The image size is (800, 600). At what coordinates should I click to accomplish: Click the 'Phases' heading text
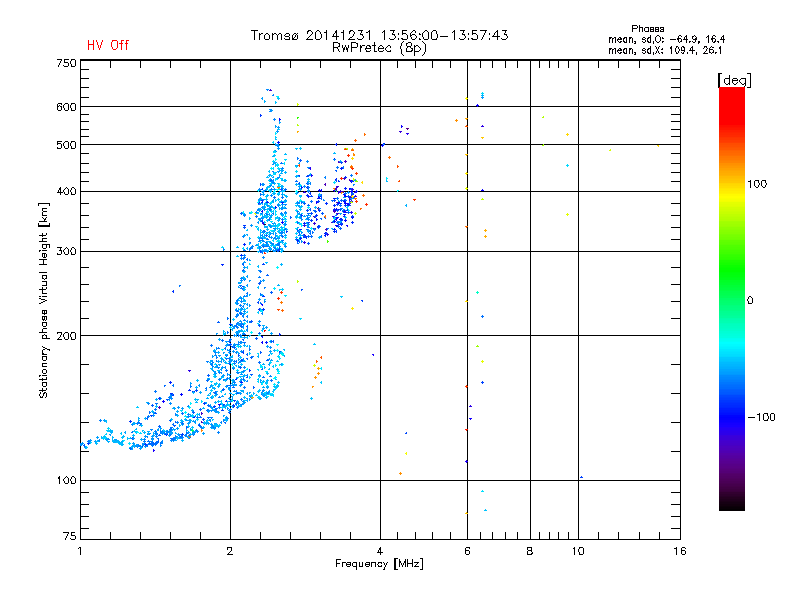click(647, 29)
